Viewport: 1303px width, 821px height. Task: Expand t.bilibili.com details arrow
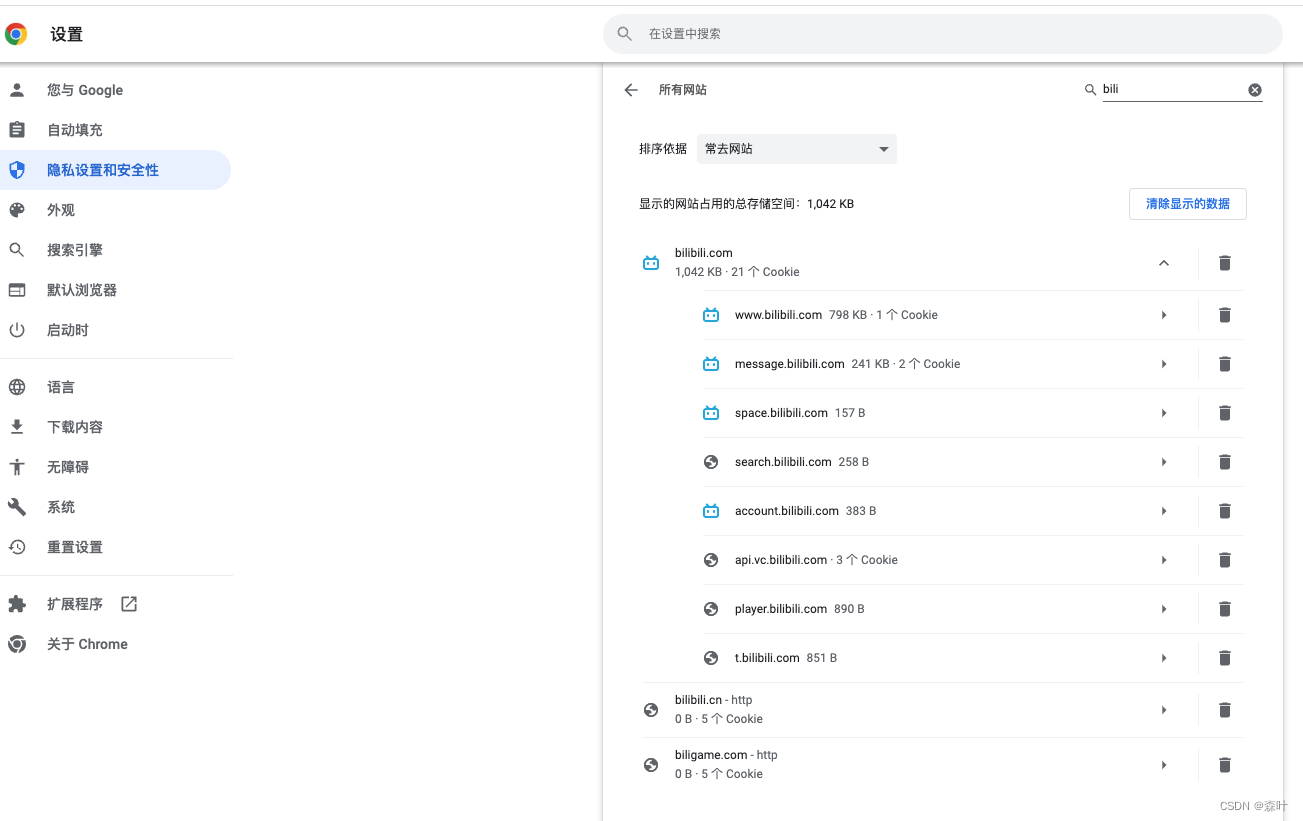coord(1164,658)
